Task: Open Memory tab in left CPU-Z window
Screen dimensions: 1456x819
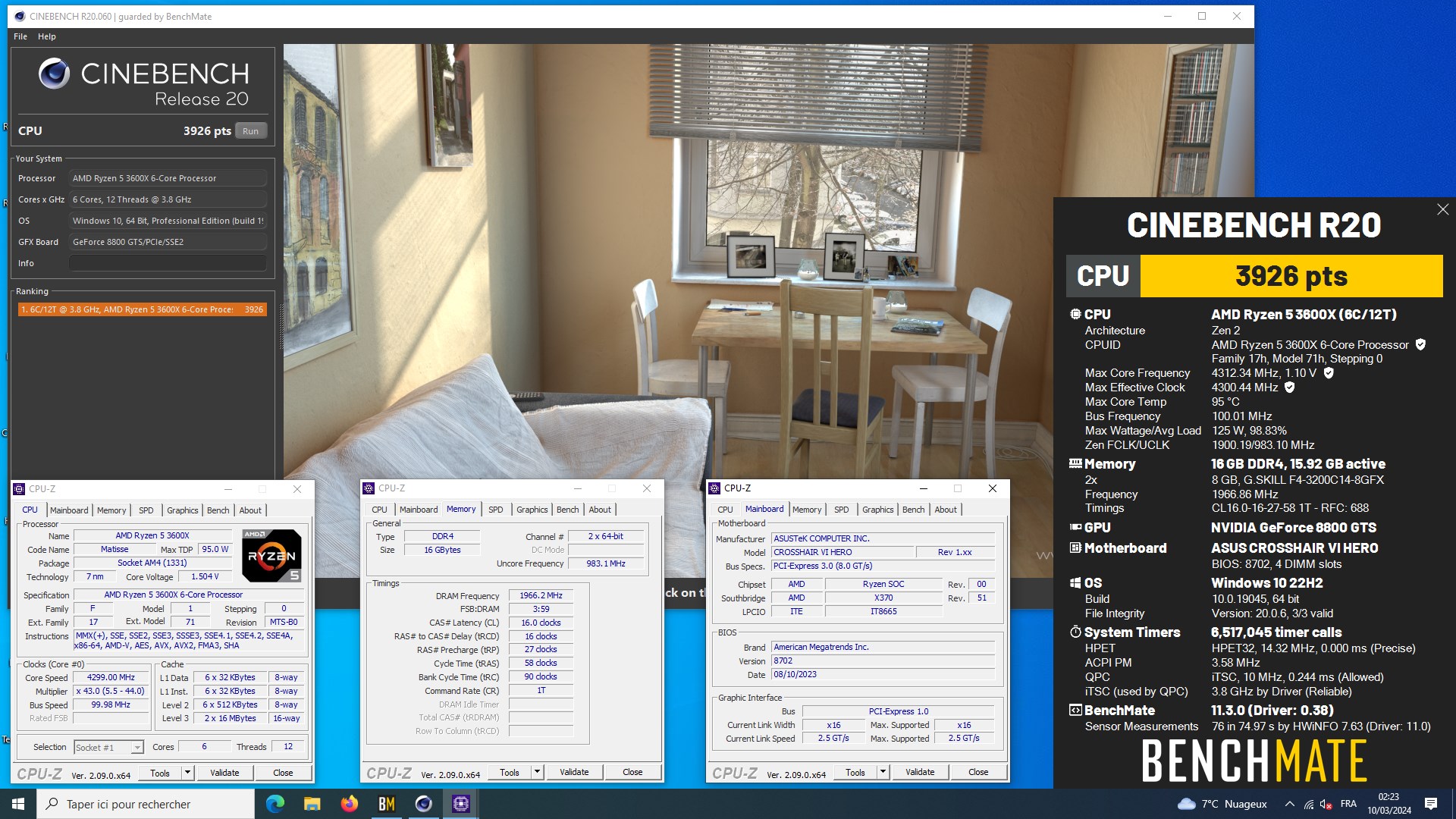Action: point(111,510)
